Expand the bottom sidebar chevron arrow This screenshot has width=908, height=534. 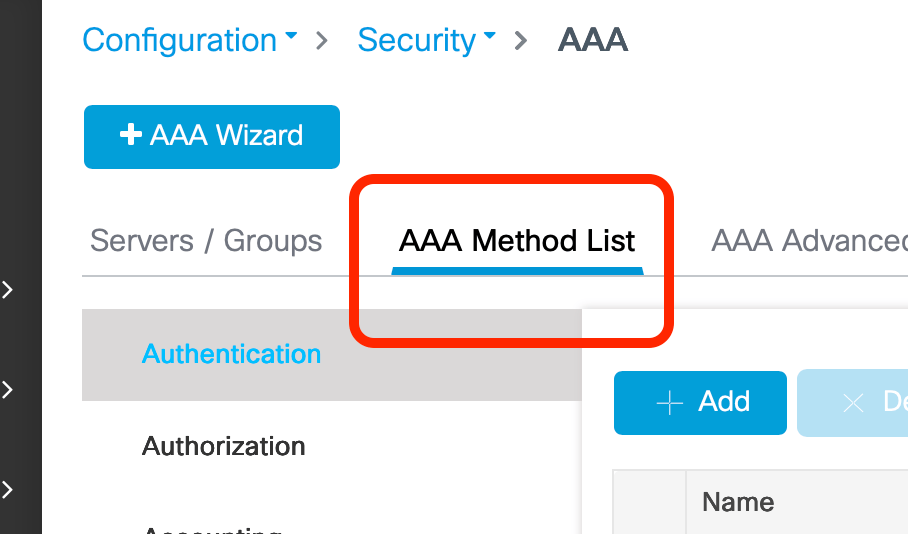(8, 489)
